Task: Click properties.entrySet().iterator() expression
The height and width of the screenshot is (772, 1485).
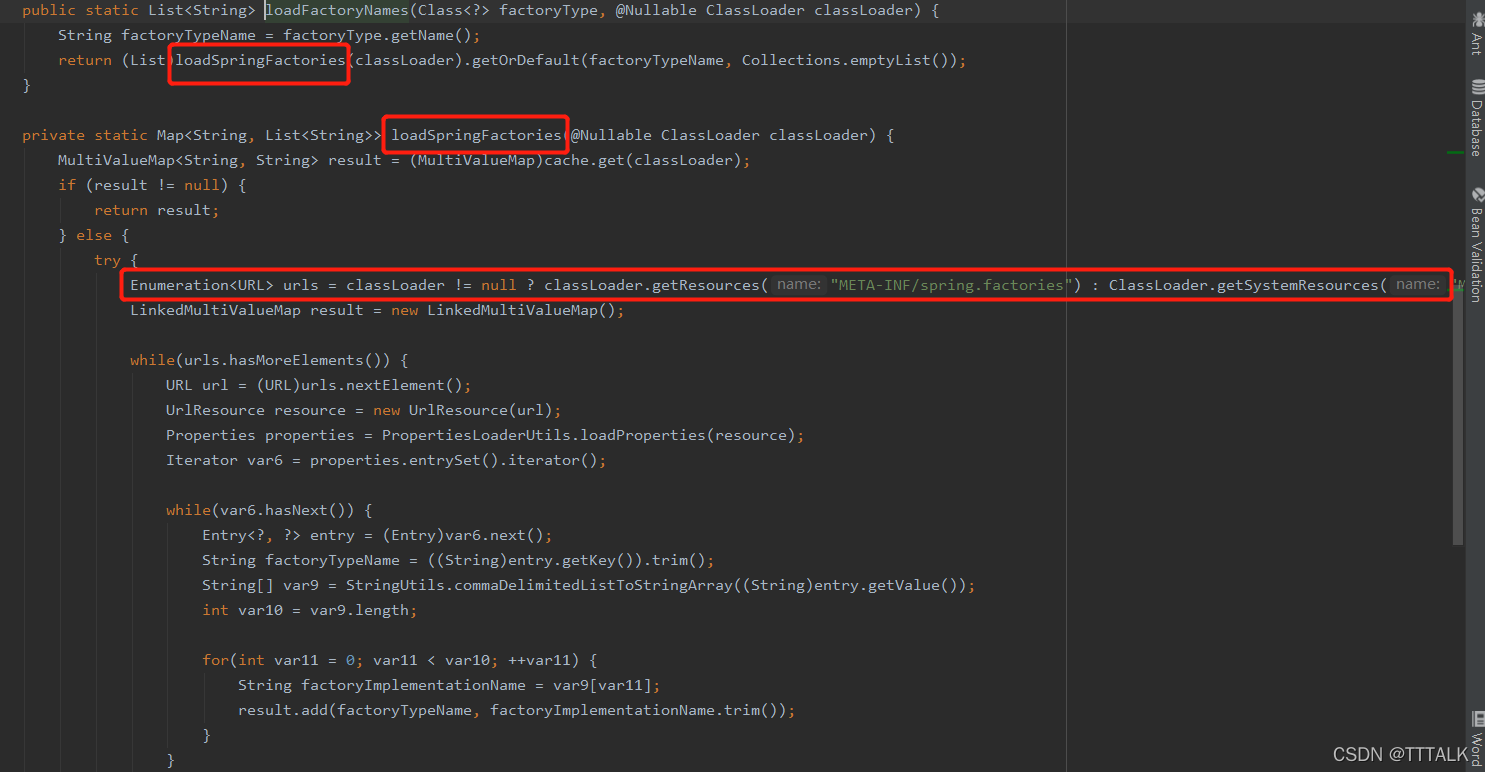Action: [454, 460]
